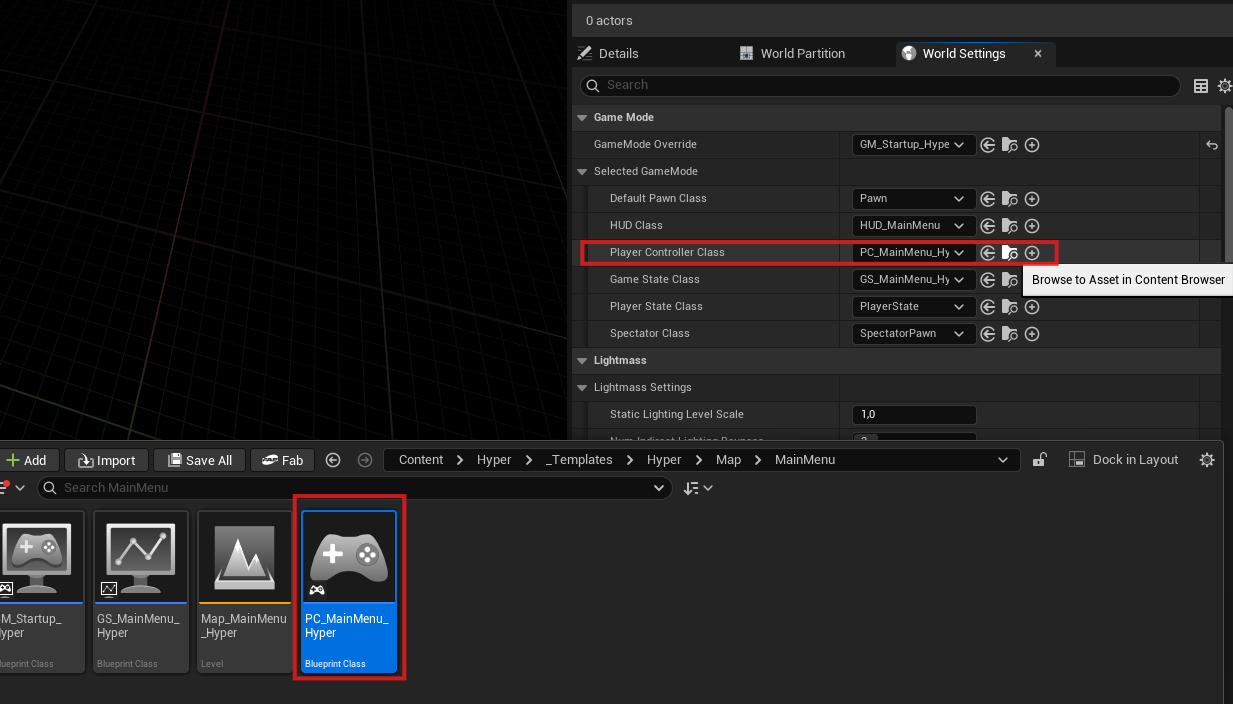The width and height of the screenshot is (1233, 704).
Task: Reset GameMode Override to default value
Action: click(x=1212, y=145)
